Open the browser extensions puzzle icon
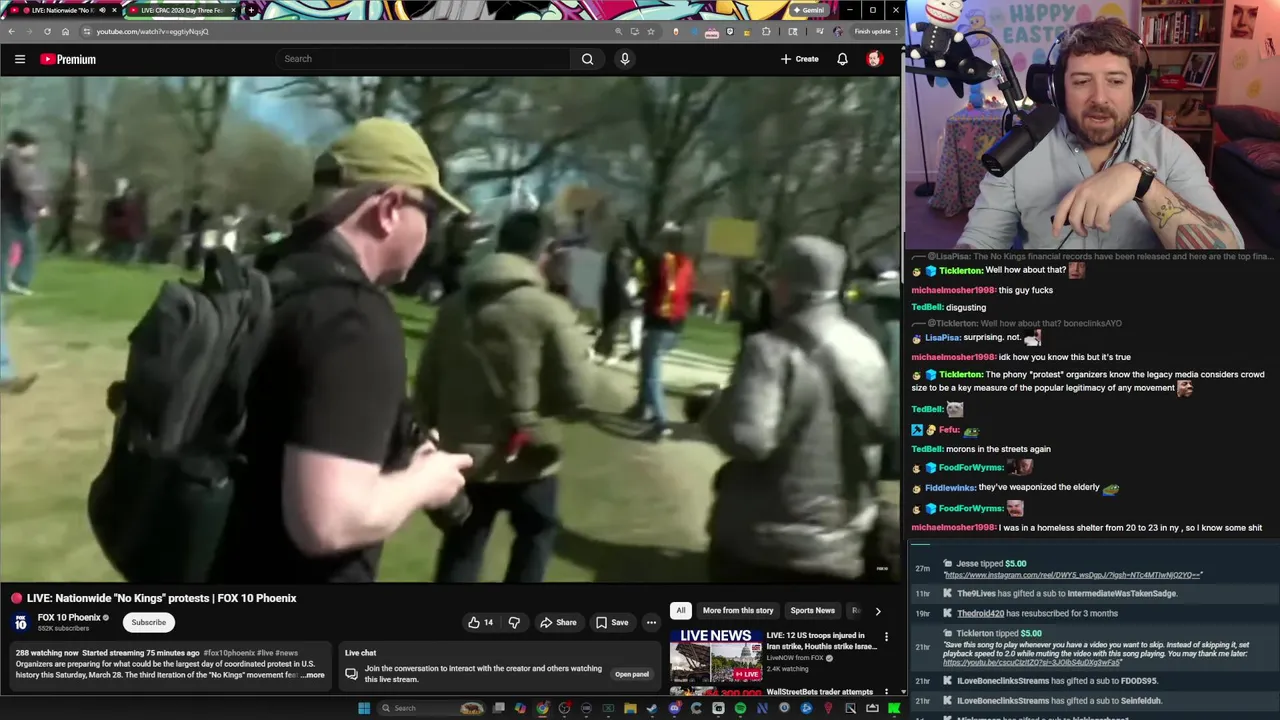The width and height of the screenshot is (1280, 720). click(766, 31)
